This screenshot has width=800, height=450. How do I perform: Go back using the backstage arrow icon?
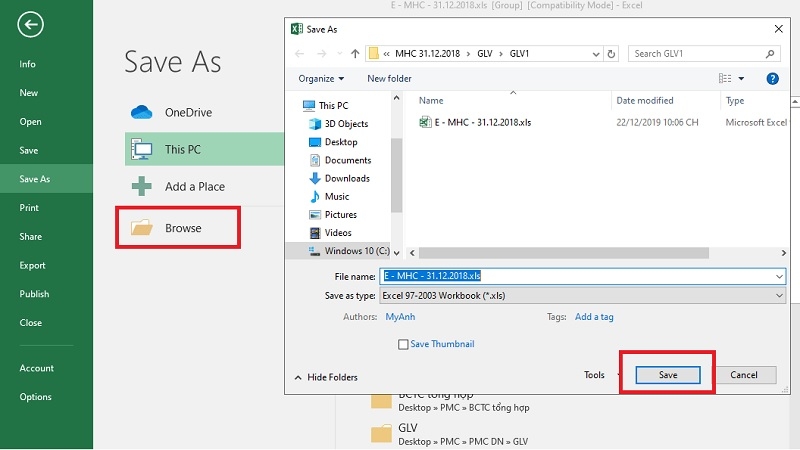tap(30, 24)
